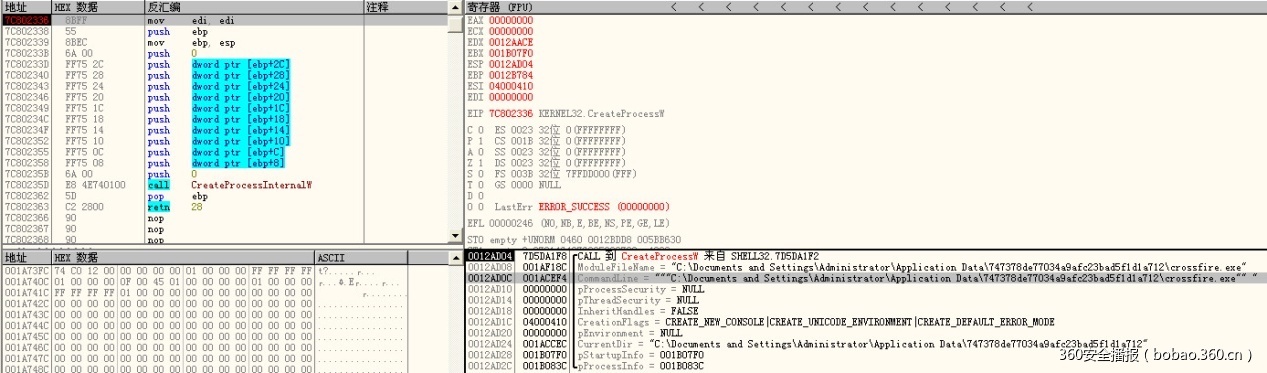
Task: Select the pStartupInfo = 001B07F0 stack row
Action: pyautogui.click(x=866, y=355)
